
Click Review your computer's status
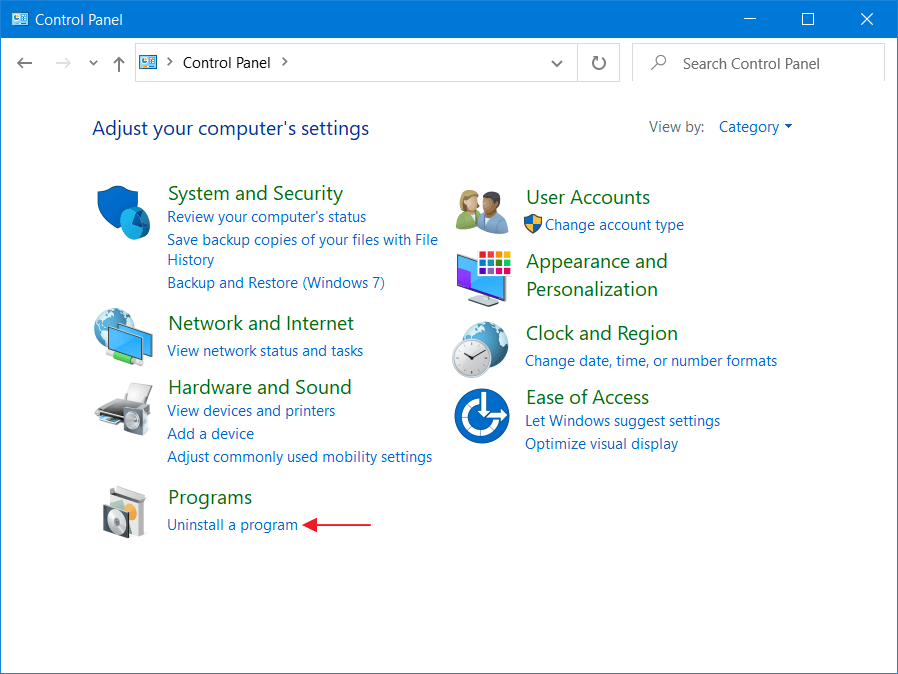point(266,217)
